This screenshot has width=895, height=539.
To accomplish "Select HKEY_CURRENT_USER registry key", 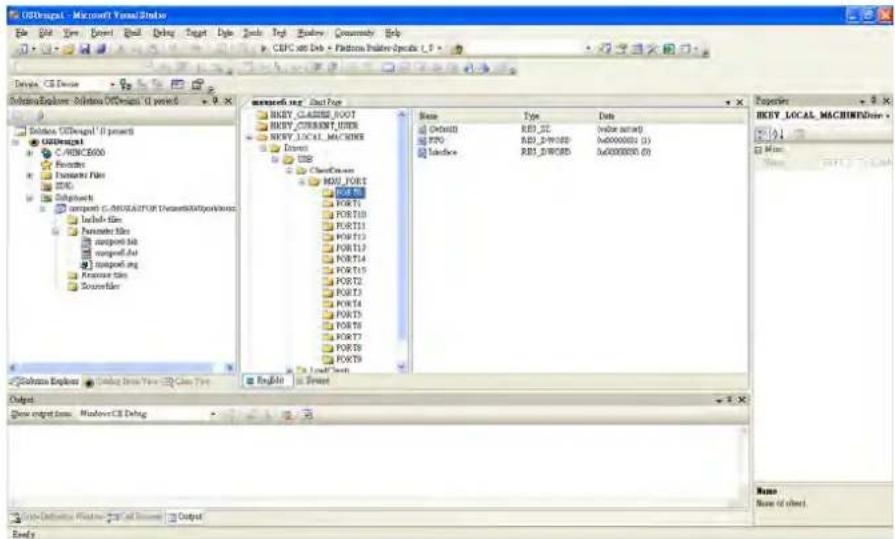I will point(314,126).
